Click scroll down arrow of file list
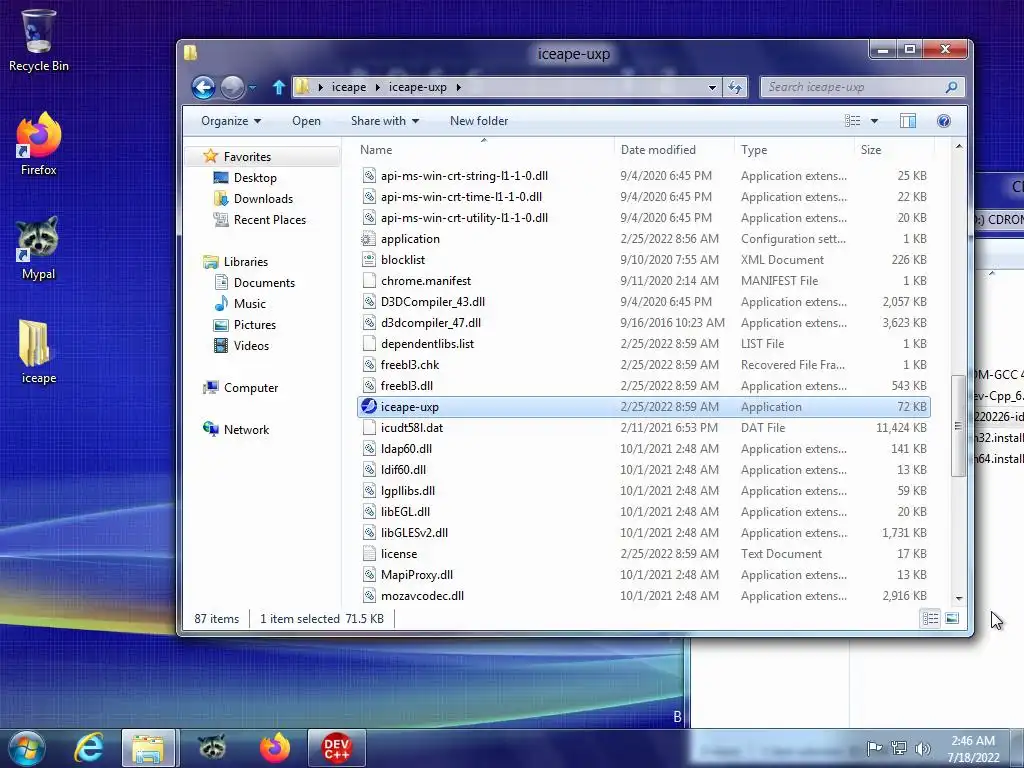Viewport: 1024px width, 768px height. pyautogui.click(x=959, y=598)
